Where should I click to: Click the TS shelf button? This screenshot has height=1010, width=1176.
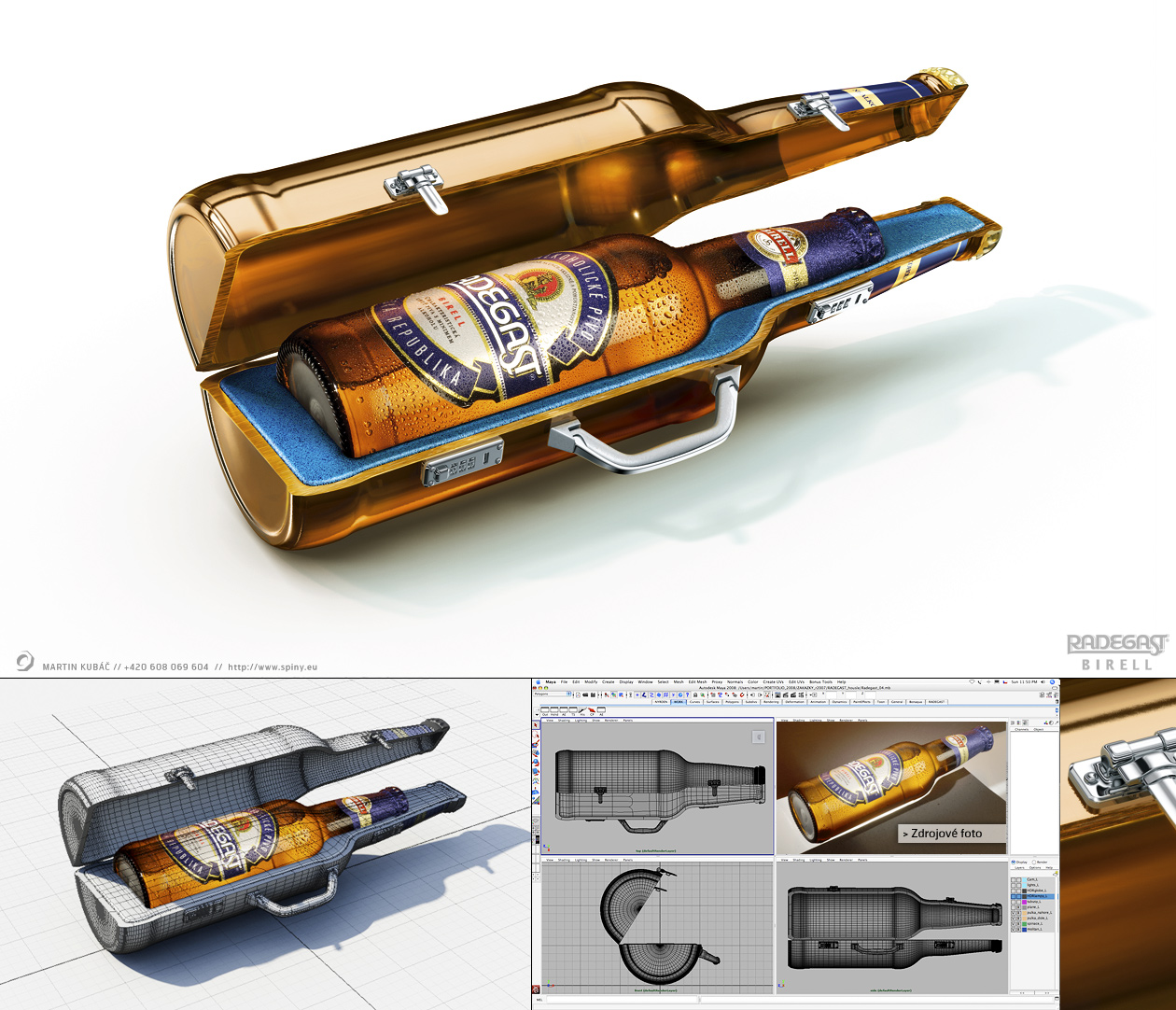(573, 710)
